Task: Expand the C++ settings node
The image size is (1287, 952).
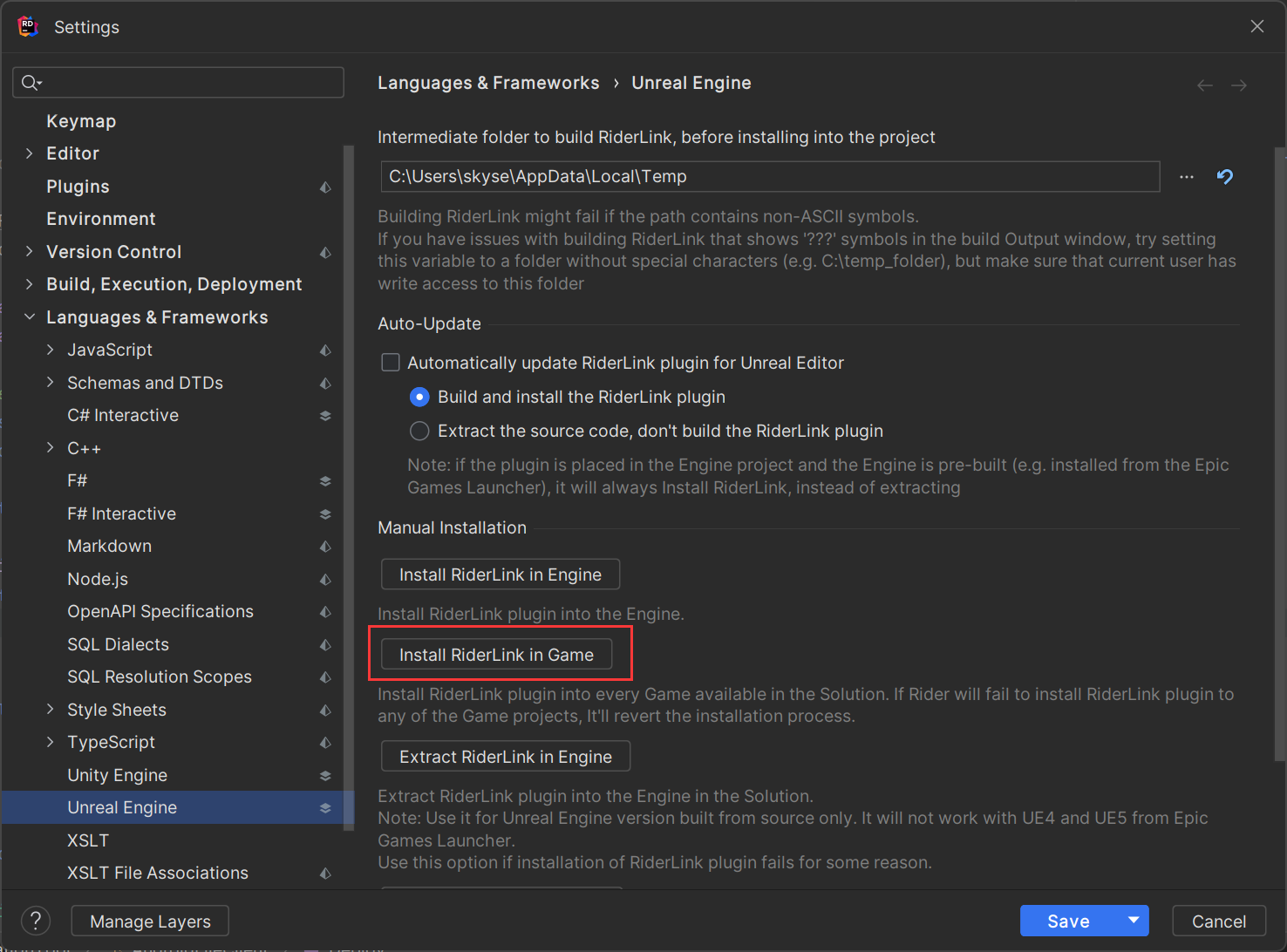Action: (51, 448)
